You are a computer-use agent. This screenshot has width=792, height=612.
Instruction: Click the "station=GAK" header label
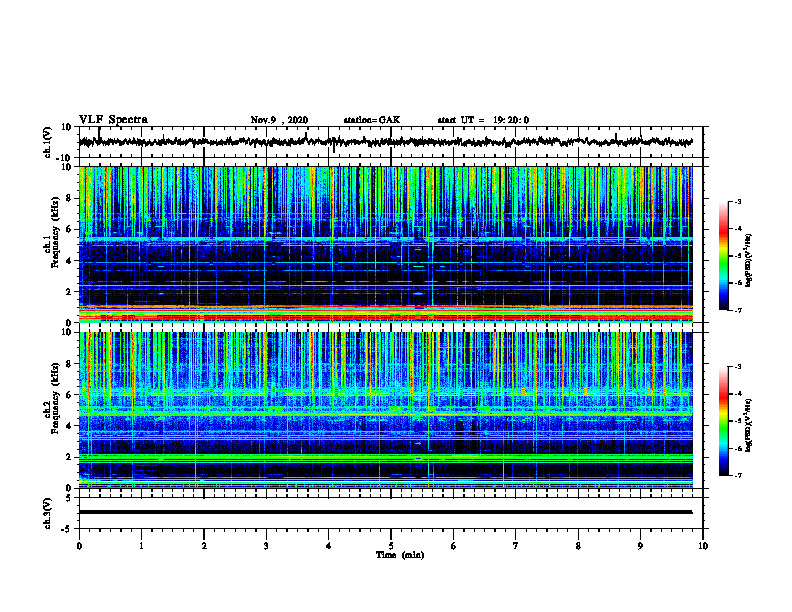[x=372, y=120]
